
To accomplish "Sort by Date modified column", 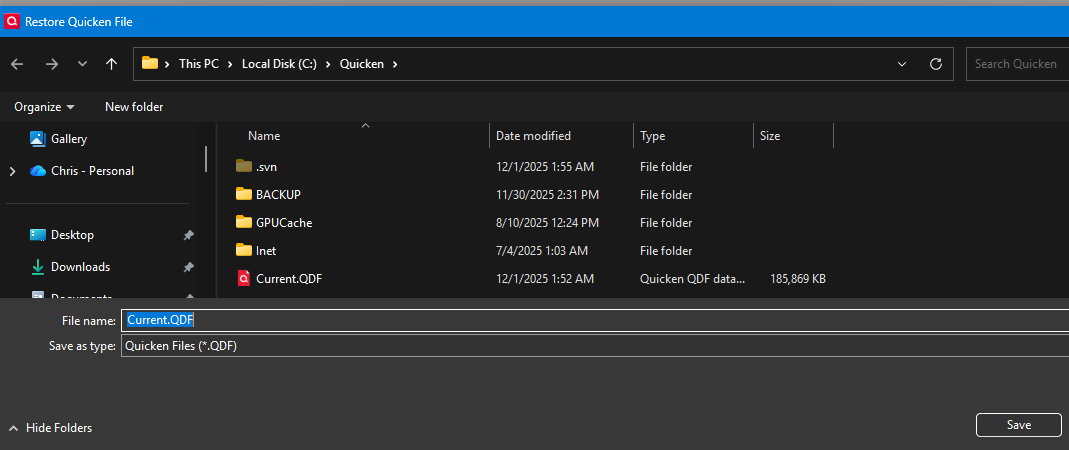I will tap(533, 136).
